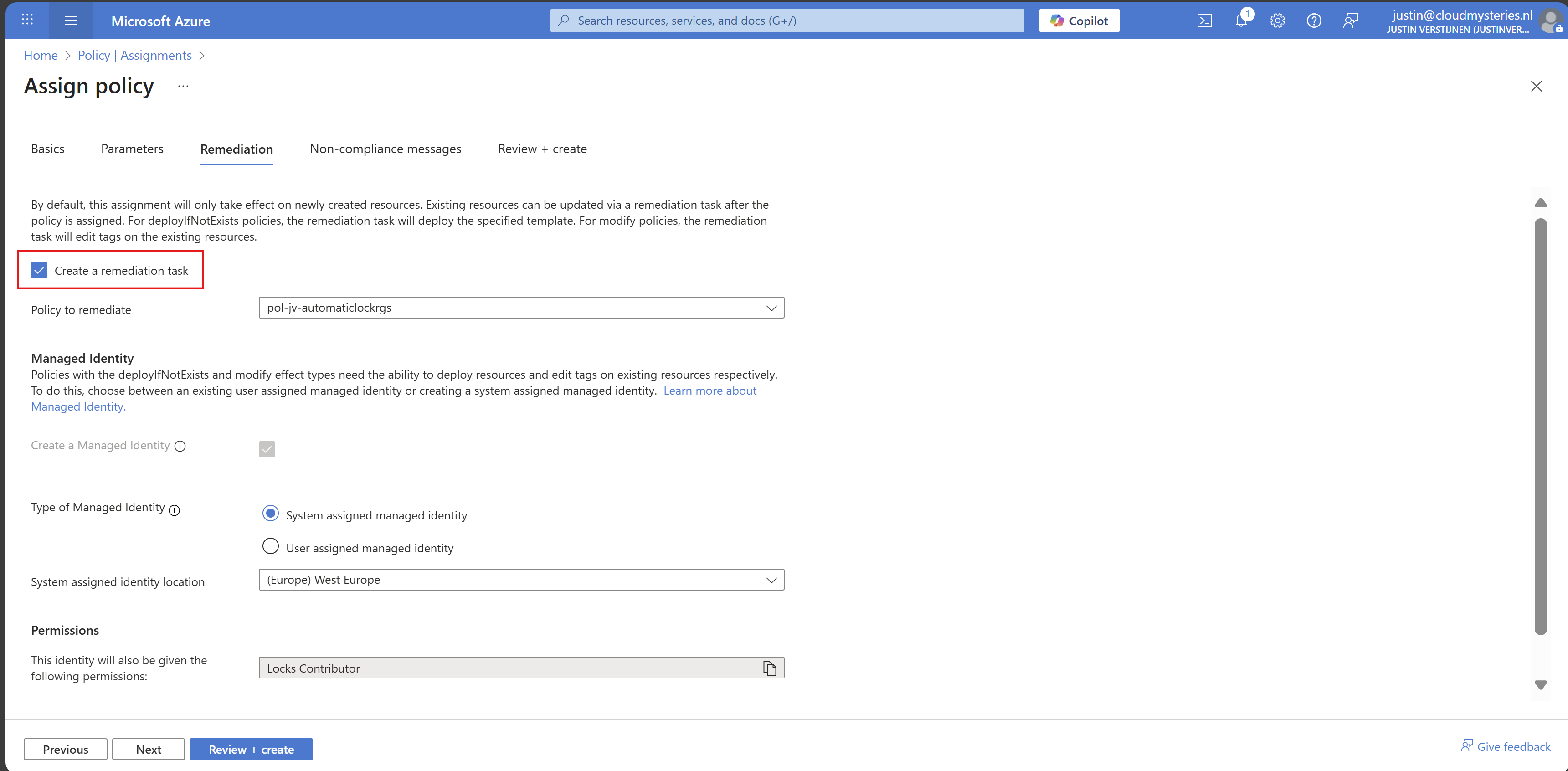Click the feedback person icon in header

[x=1350, y=21]
